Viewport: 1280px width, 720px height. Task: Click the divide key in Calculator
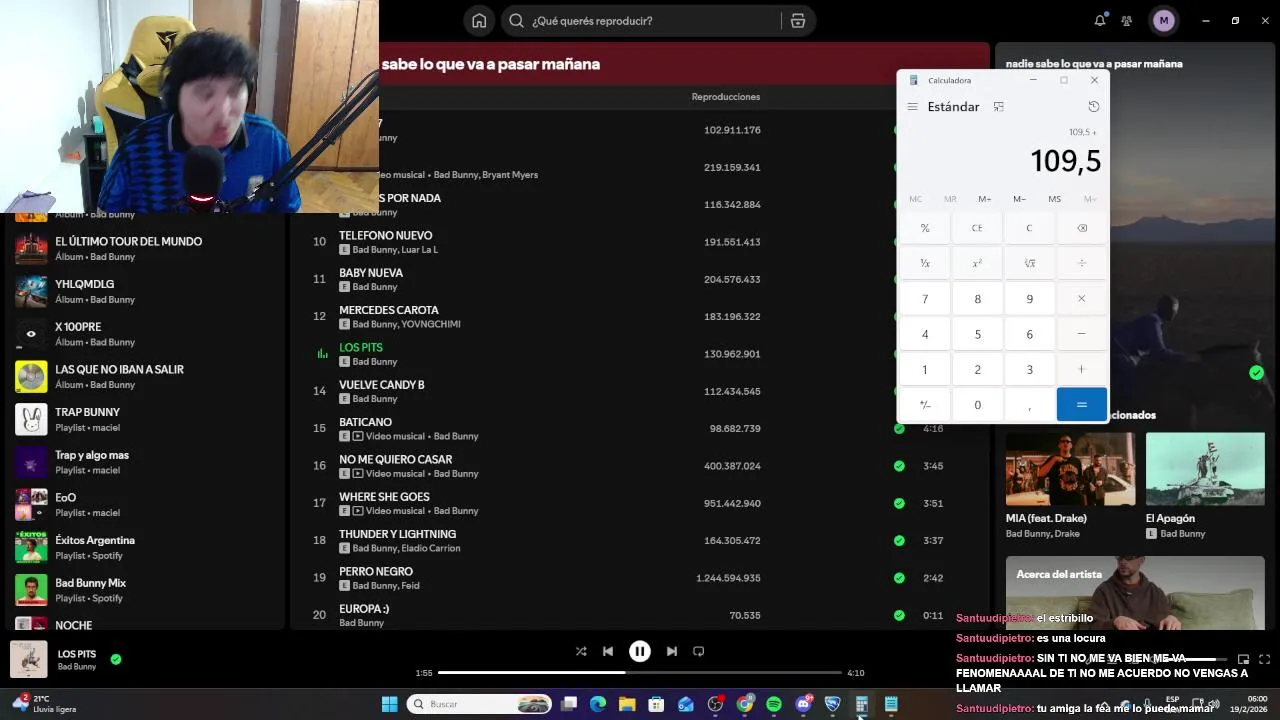1081,263
